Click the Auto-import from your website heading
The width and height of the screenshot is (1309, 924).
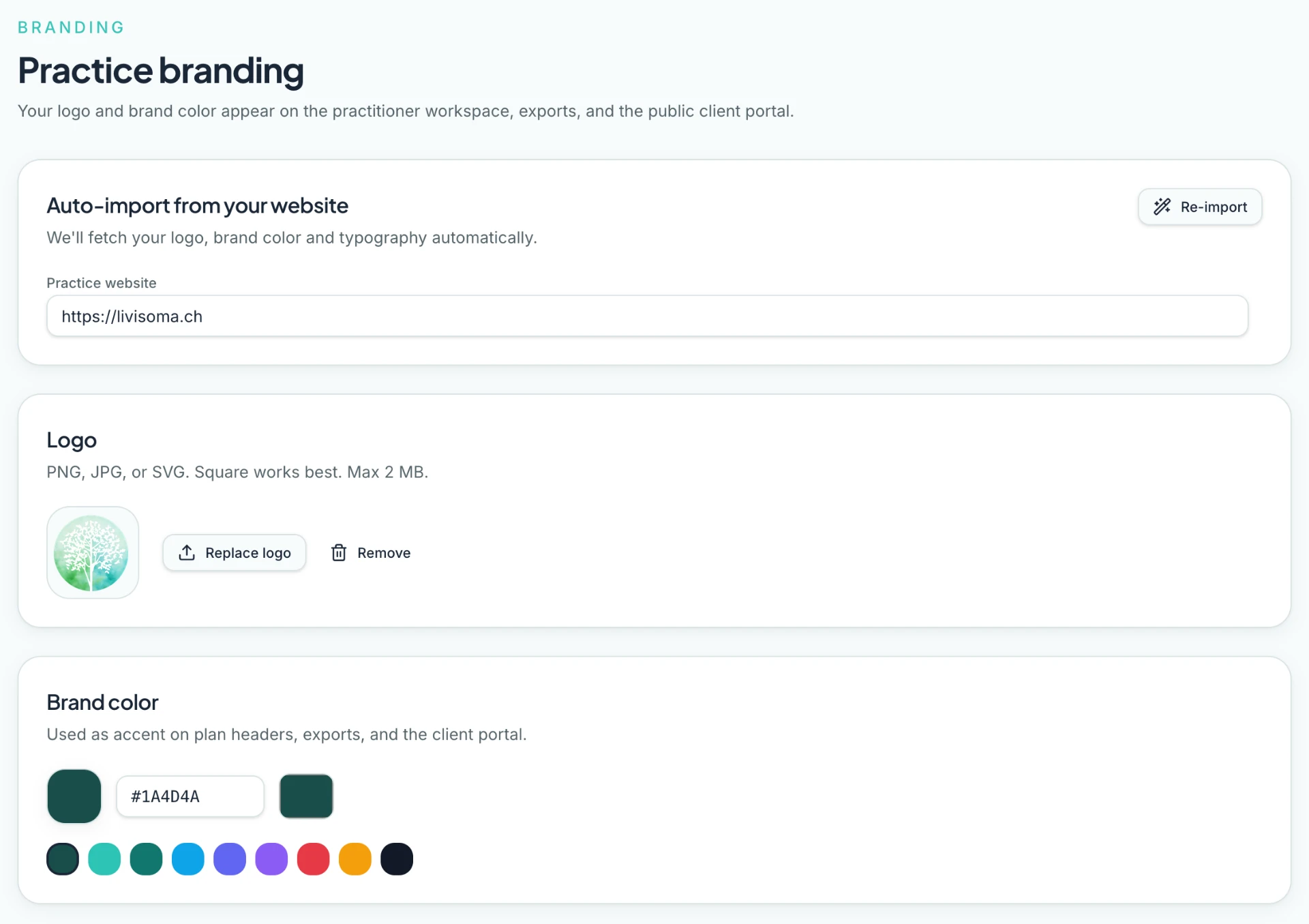coord(197,205)
